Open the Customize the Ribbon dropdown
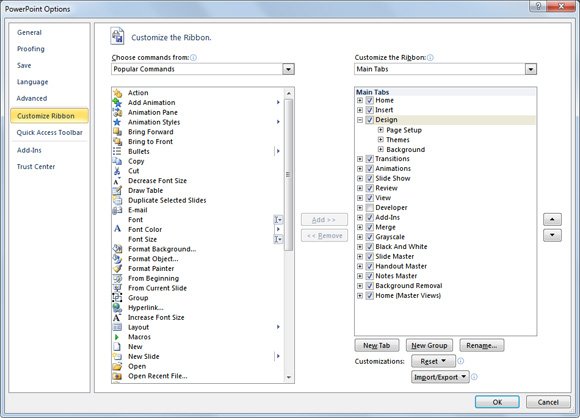Viewport: 580px width, 418px height. [x=530, y=69]
